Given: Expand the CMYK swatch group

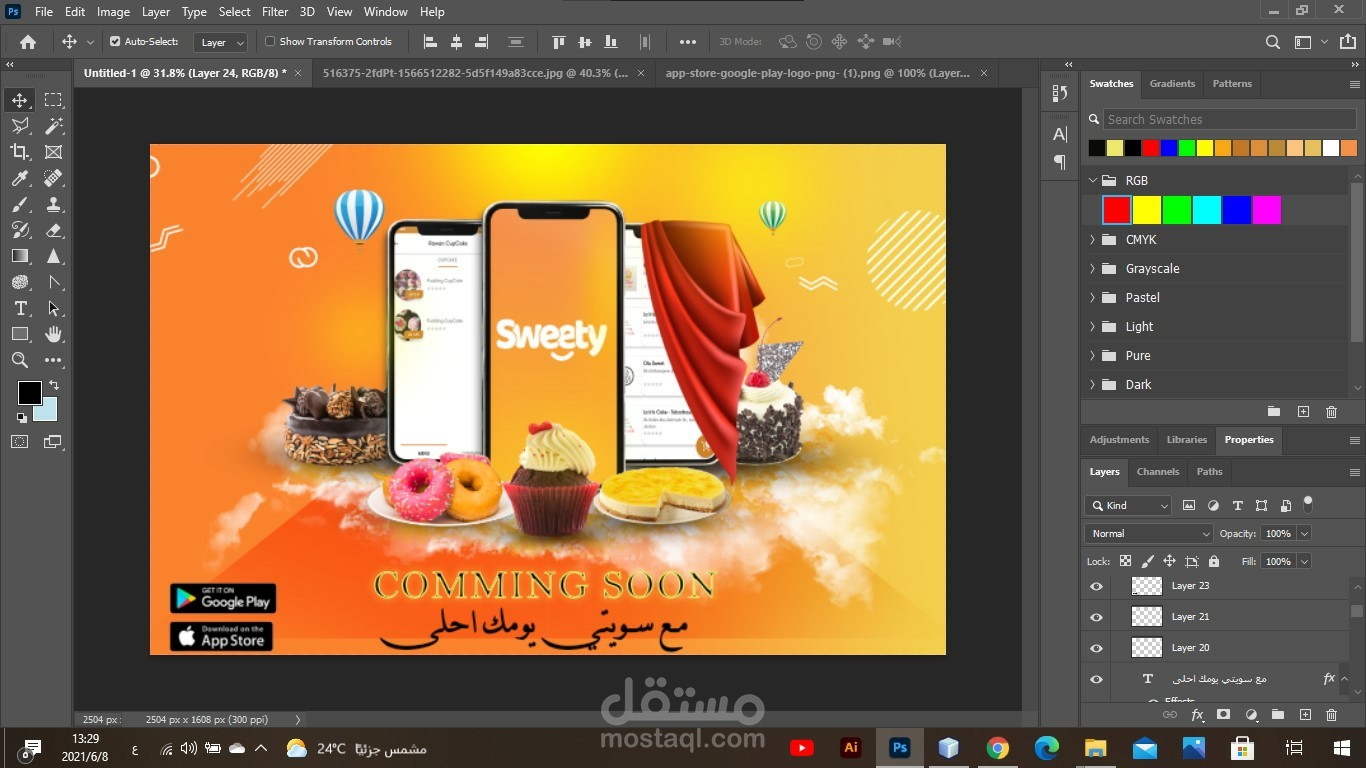Looking at the screenshot, I should coord(1092,240).
